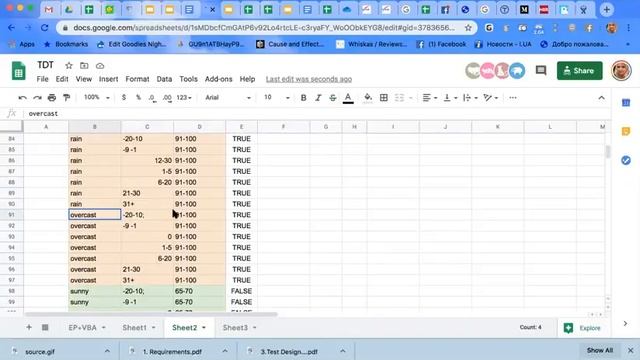Open the comment history icon
The height and width of the screenshot is (360, 640).
coord(541,71)
